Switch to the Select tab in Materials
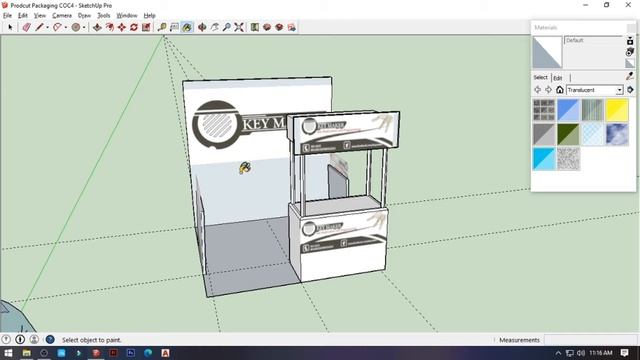The width and height of the screenshot is (640, 360). (x=540, y=77)
